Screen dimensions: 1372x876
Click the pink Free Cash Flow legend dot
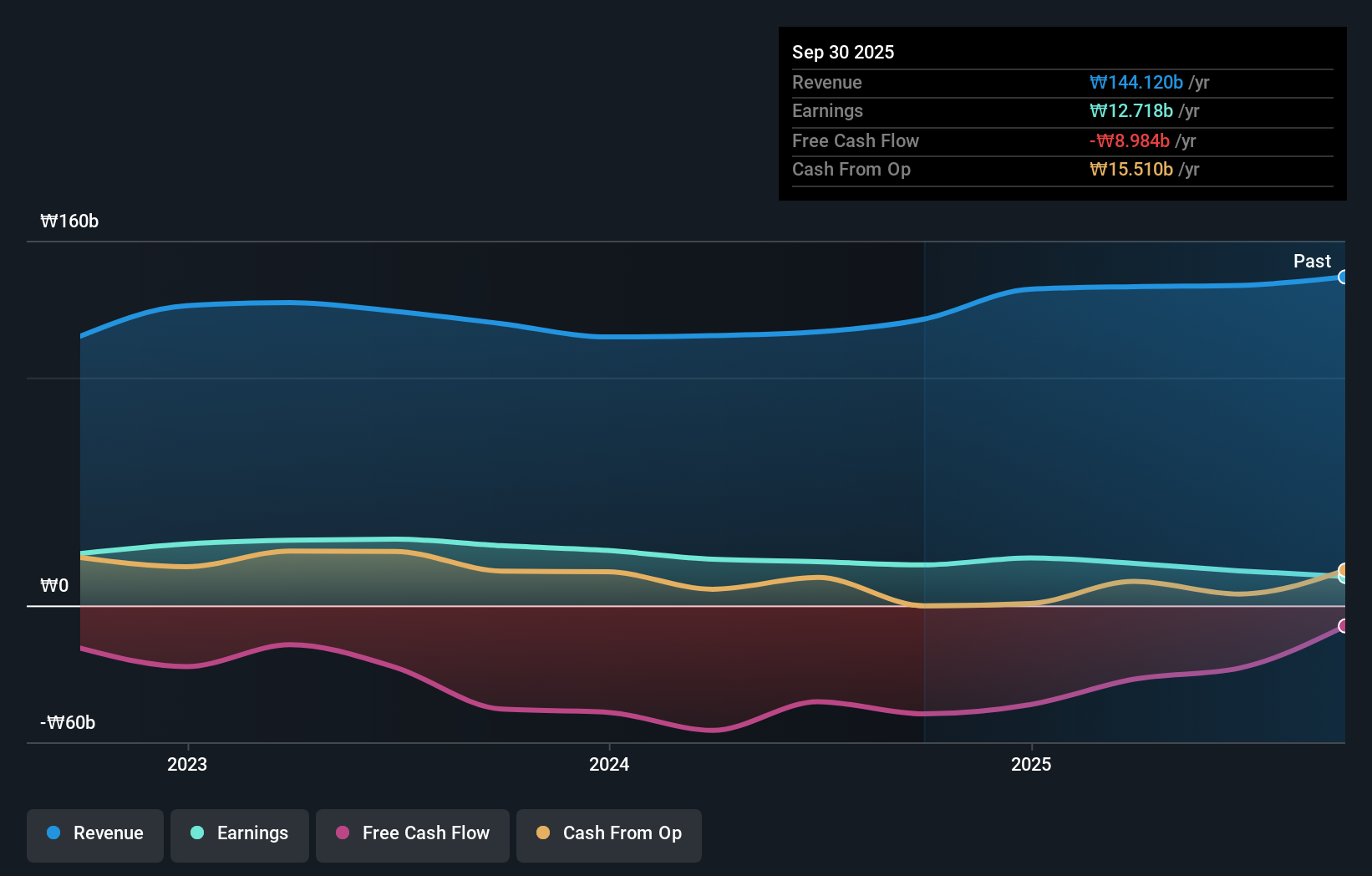coord(342,833)
